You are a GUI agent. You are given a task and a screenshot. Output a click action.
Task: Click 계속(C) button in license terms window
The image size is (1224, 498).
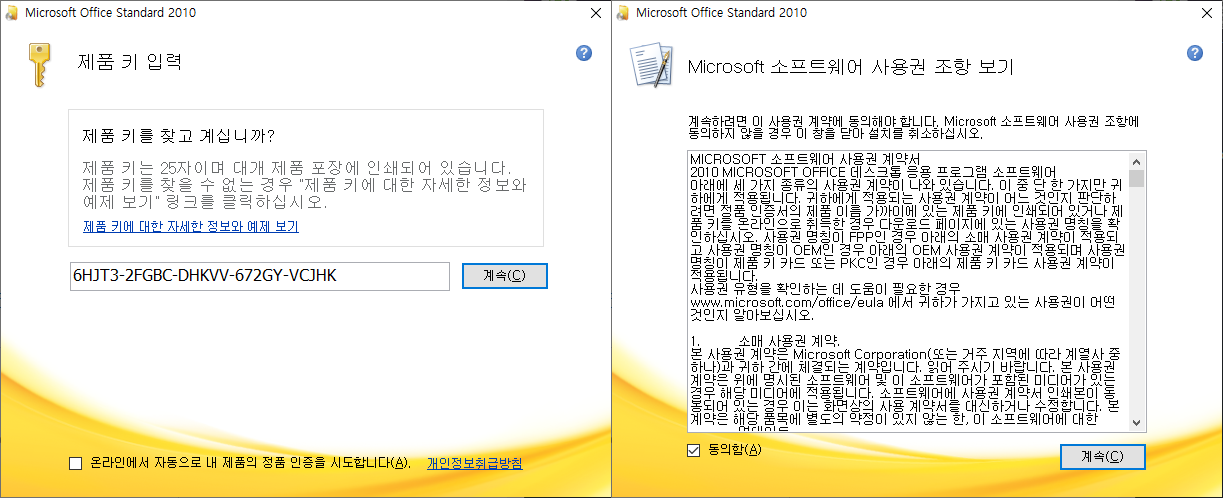[x=1102, y=456]
